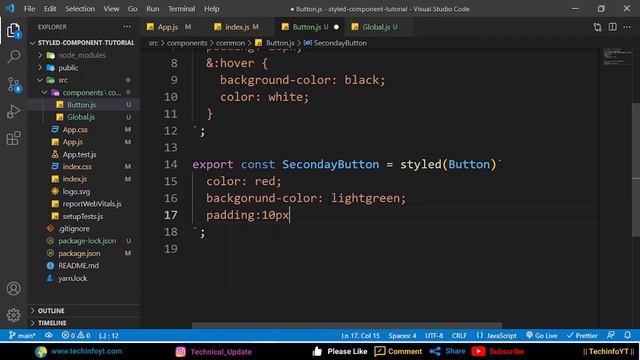
Task: Click Synchronize Changes cloud icon
Action: (49, 335)
